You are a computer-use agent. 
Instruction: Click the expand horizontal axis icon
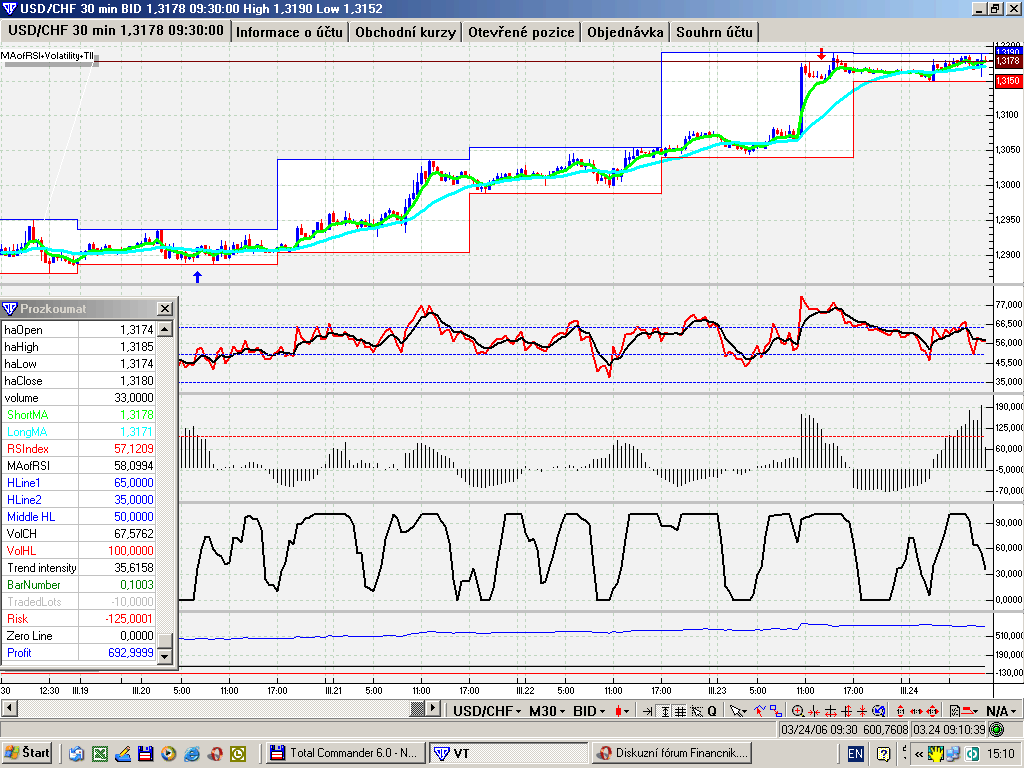click(831, 711)
